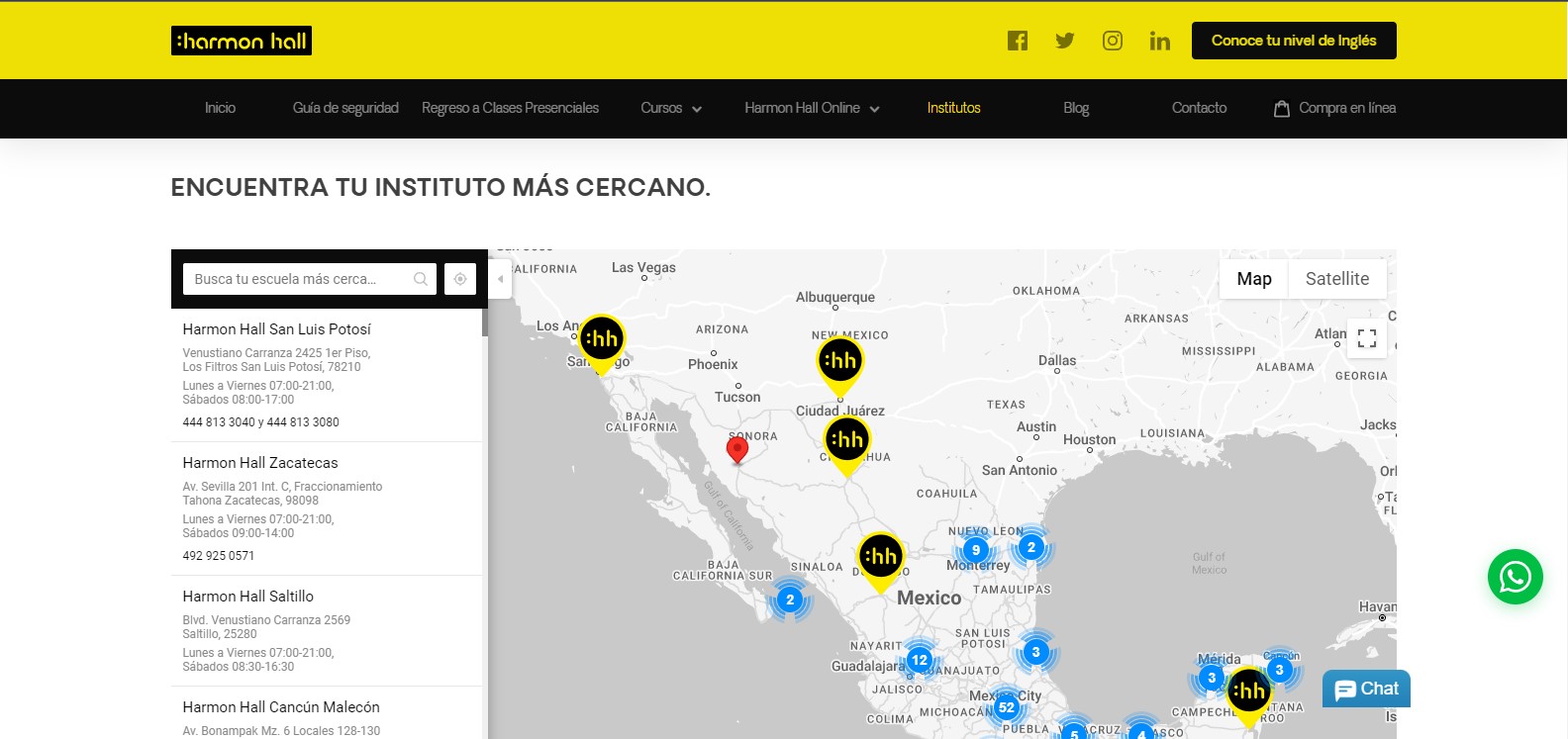1568x739 pixels.
Task: Click Conoce tu nivel de Inglés button
Action: click(1294, 41)
